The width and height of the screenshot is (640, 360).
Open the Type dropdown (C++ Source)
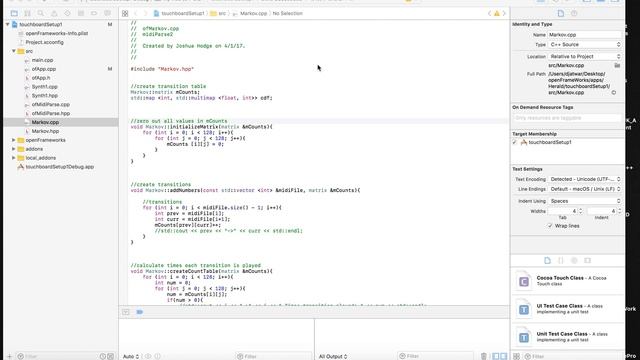[x=584, y=44]
